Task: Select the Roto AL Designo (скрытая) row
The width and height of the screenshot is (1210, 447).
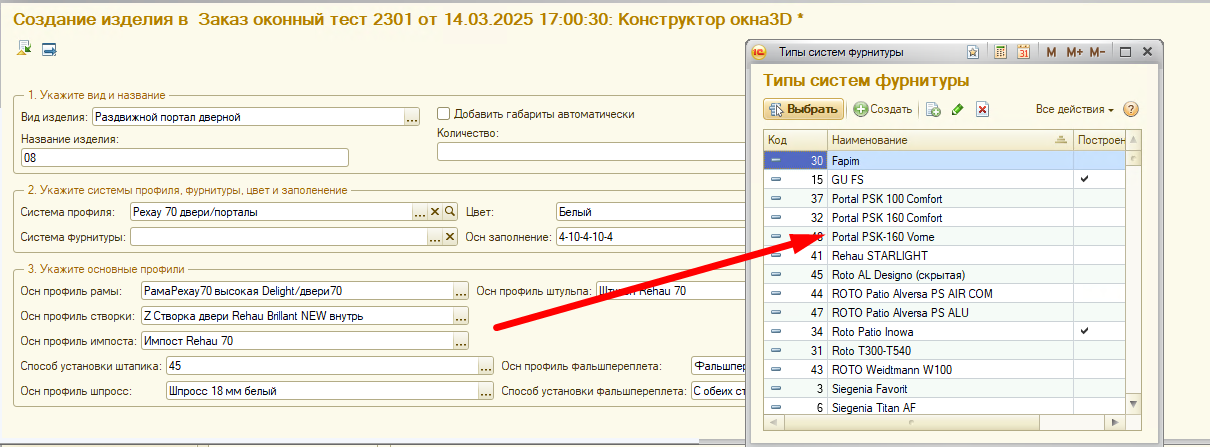Action: [x=945, y=274]
